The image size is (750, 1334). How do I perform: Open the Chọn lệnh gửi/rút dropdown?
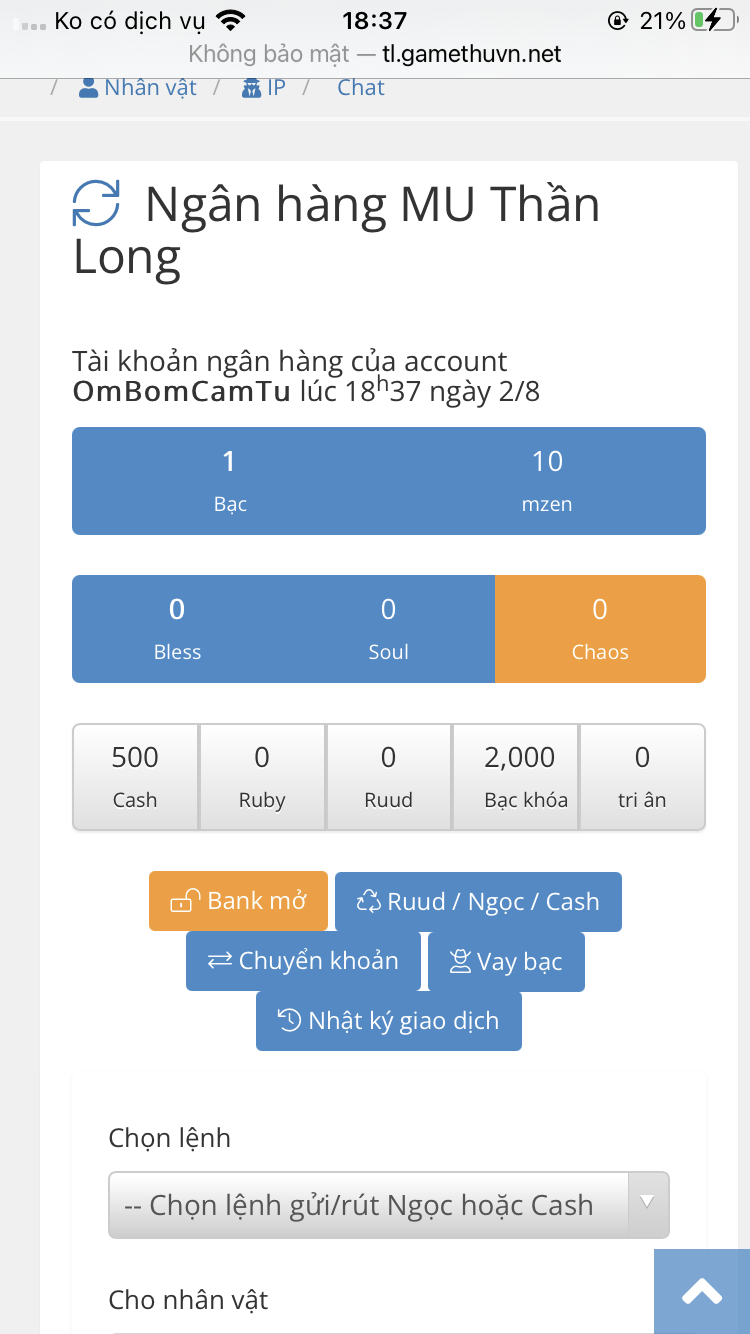[370, 1205]
